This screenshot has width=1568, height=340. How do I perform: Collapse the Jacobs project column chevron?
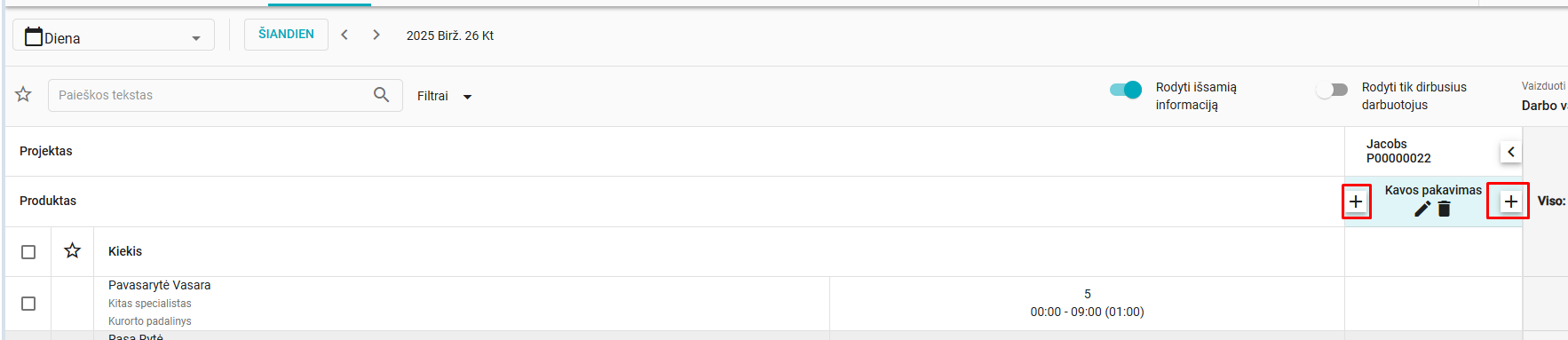[1511, 152]
